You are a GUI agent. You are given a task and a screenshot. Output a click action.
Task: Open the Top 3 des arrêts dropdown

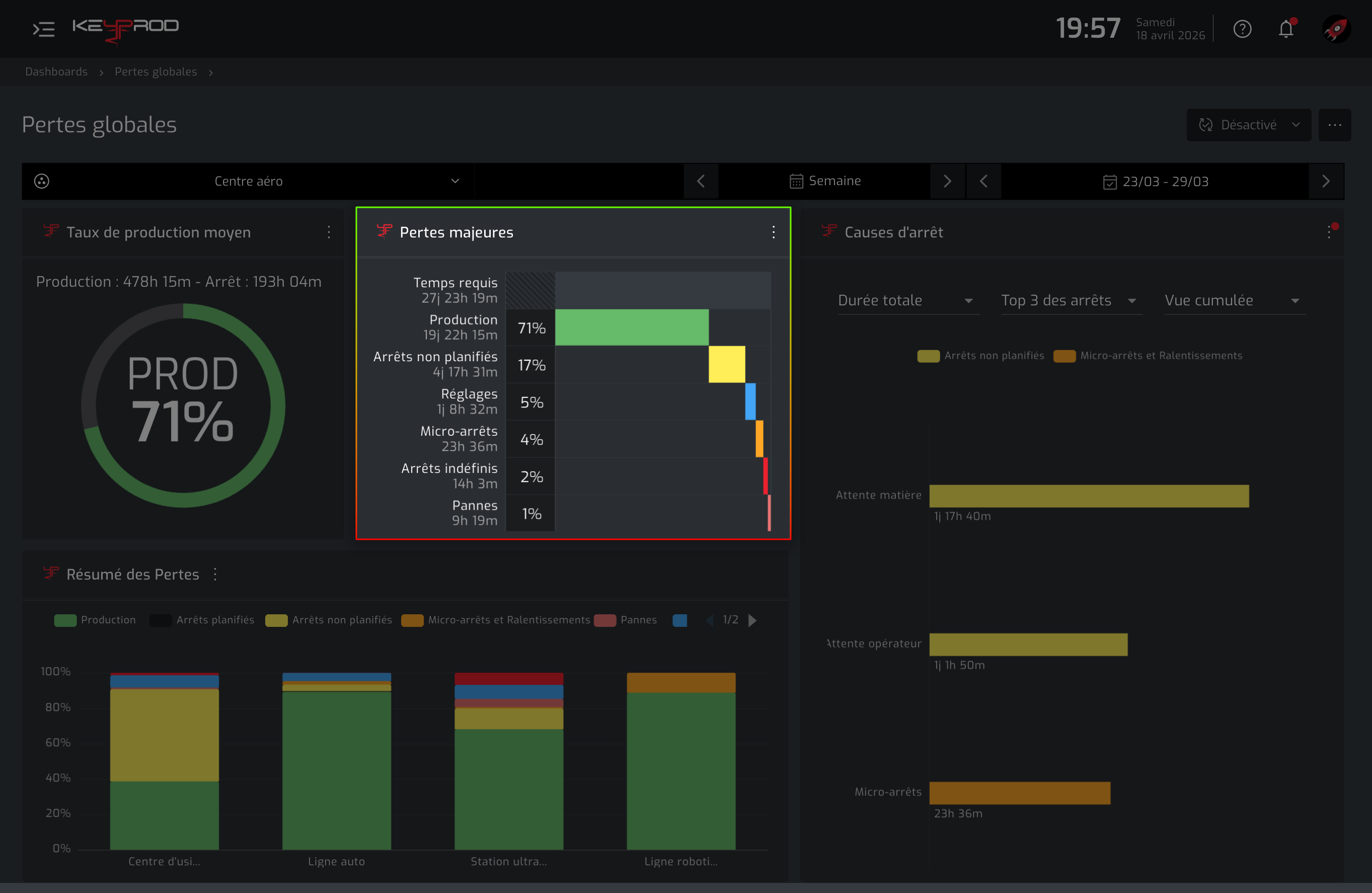pyautogui.click(x=1071, y=300)
